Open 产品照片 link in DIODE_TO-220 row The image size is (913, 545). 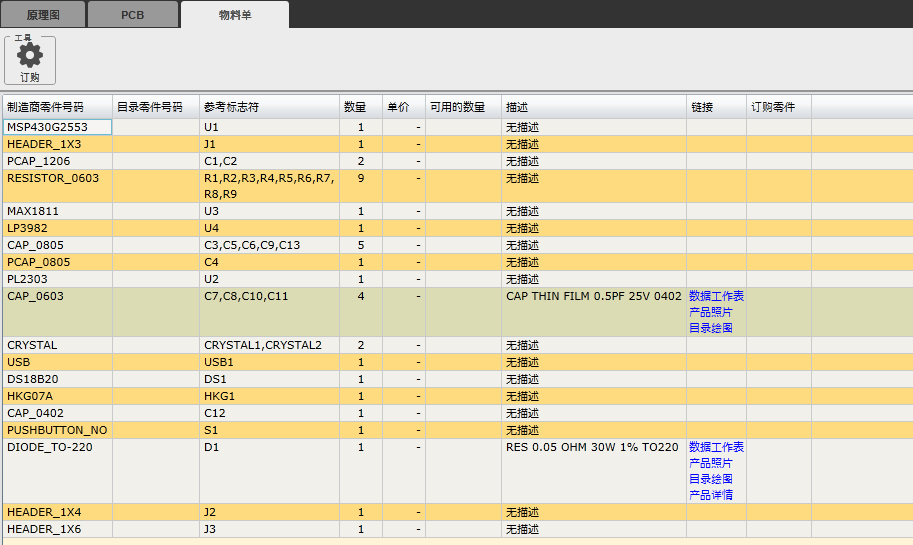coord(710,463)
